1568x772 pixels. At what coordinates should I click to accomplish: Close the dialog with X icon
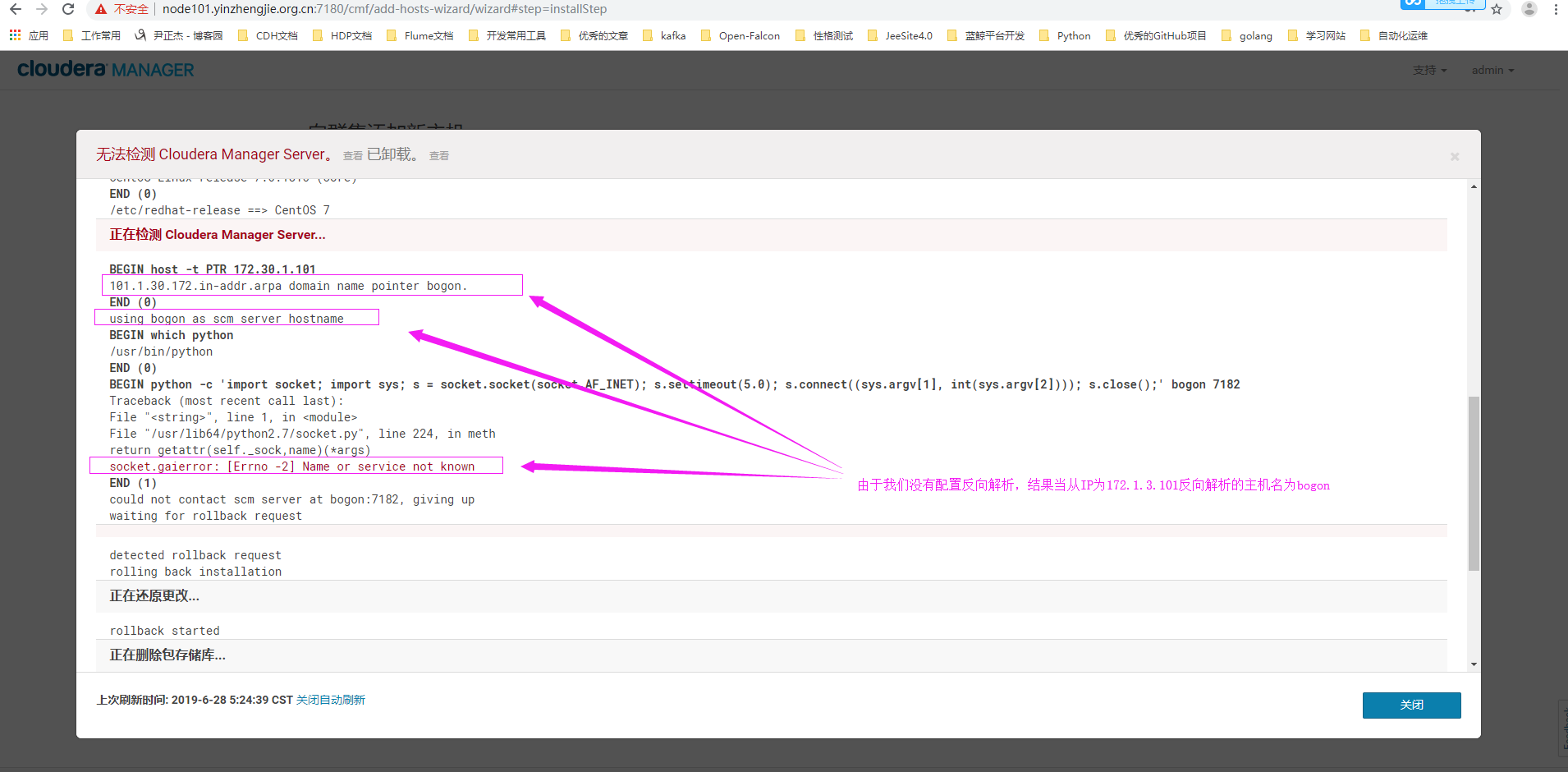(1454, 156)
